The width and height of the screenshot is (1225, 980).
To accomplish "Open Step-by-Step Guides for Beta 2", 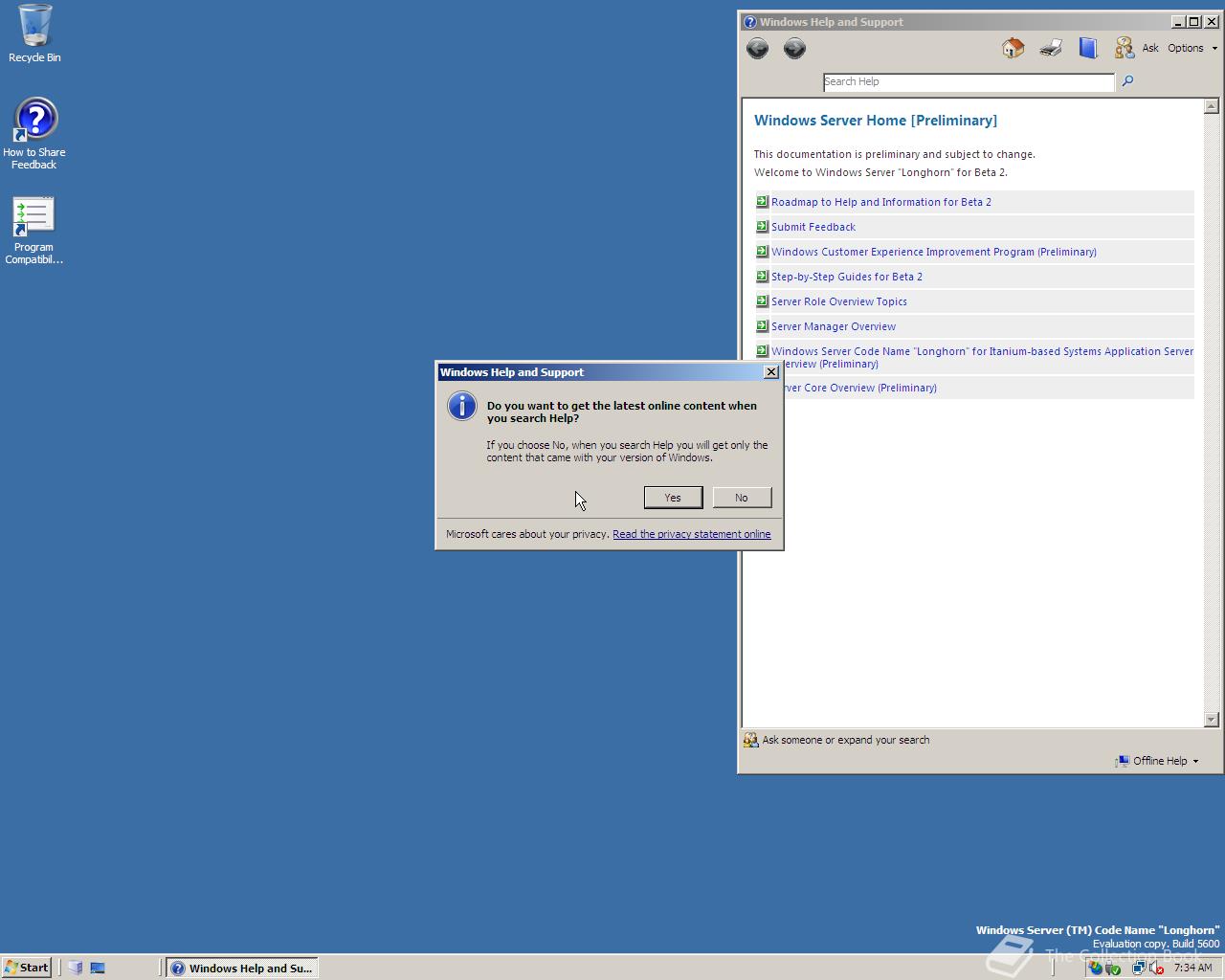I will tap(847, 277).
